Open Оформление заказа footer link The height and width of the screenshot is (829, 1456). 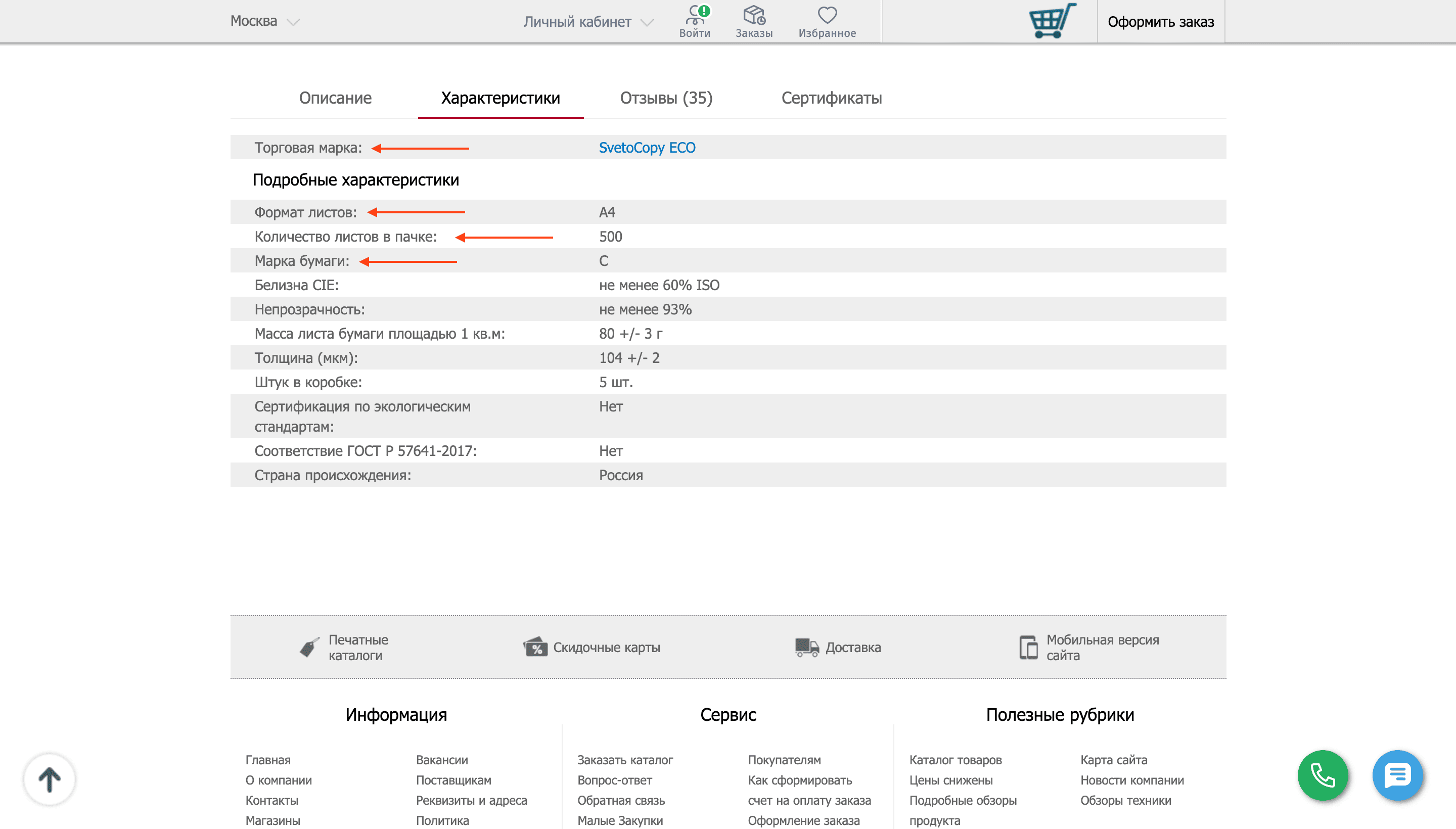[x=803, y=820]
